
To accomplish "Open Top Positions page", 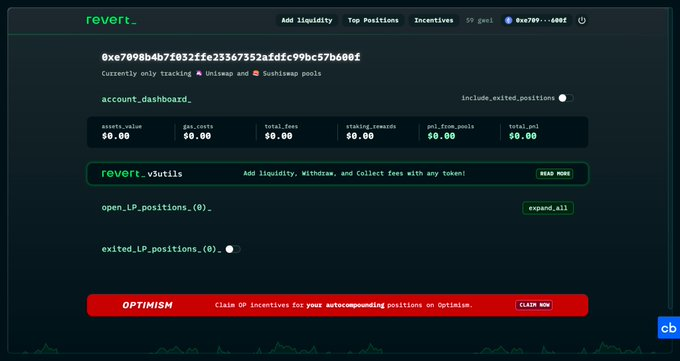I will pyautogui.click(x=373, y=20).
